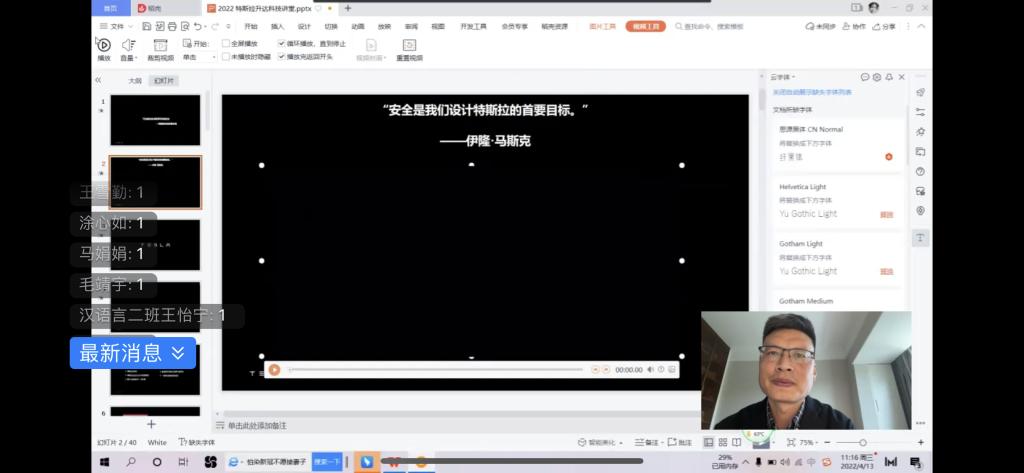This screenshot has width=1024, height=473.
Task: Click the rocket icon in the right sidebar
Action: coord(921,92)
